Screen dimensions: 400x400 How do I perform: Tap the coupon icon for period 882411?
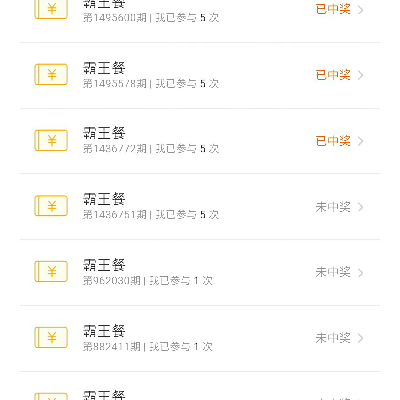coord(51,338)
